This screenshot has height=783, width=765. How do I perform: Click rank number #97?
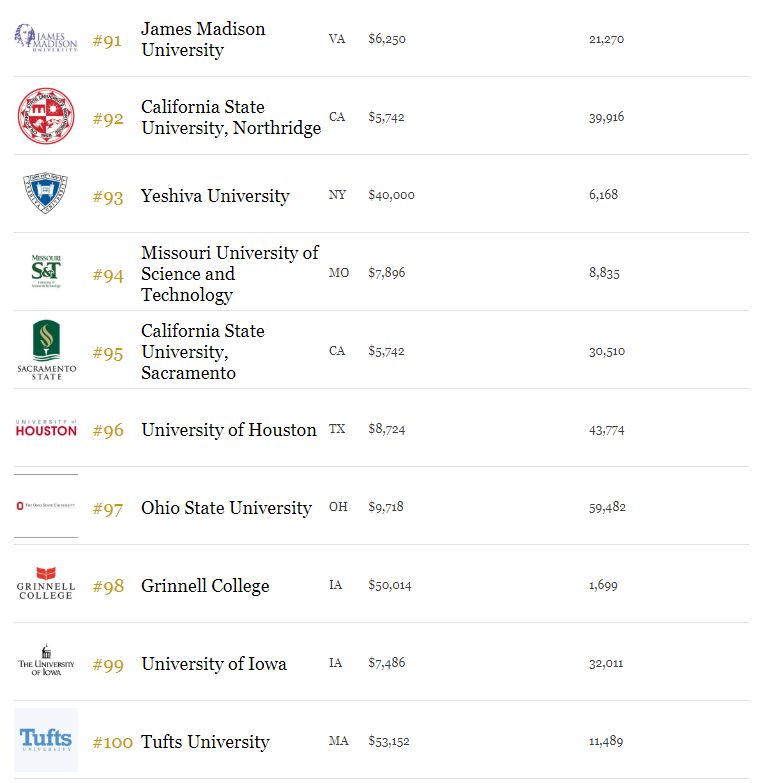[x=108, y=509]
